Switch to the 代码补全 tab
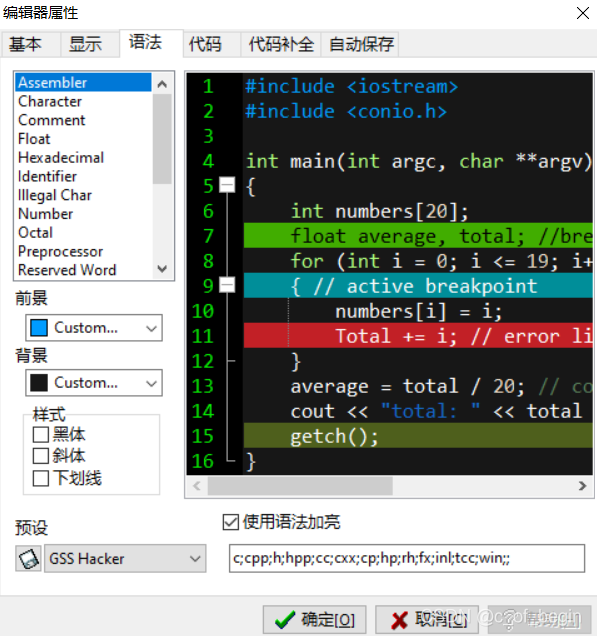 pyautogui.click(x=281, y=44)
